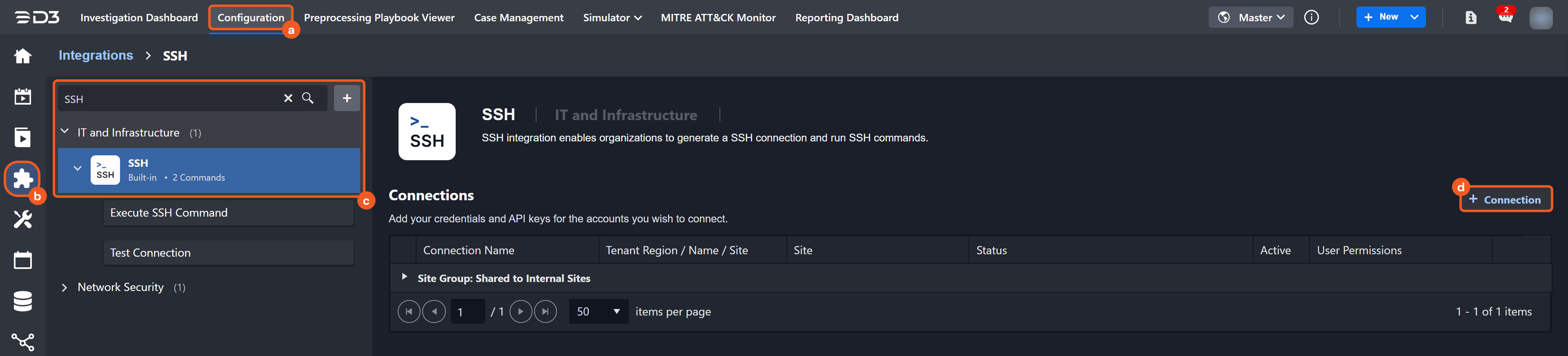Open the utilities wrench tools icon
This screenshot has width=1568, height=356.
pyautogui.click(x=22, y=219)
